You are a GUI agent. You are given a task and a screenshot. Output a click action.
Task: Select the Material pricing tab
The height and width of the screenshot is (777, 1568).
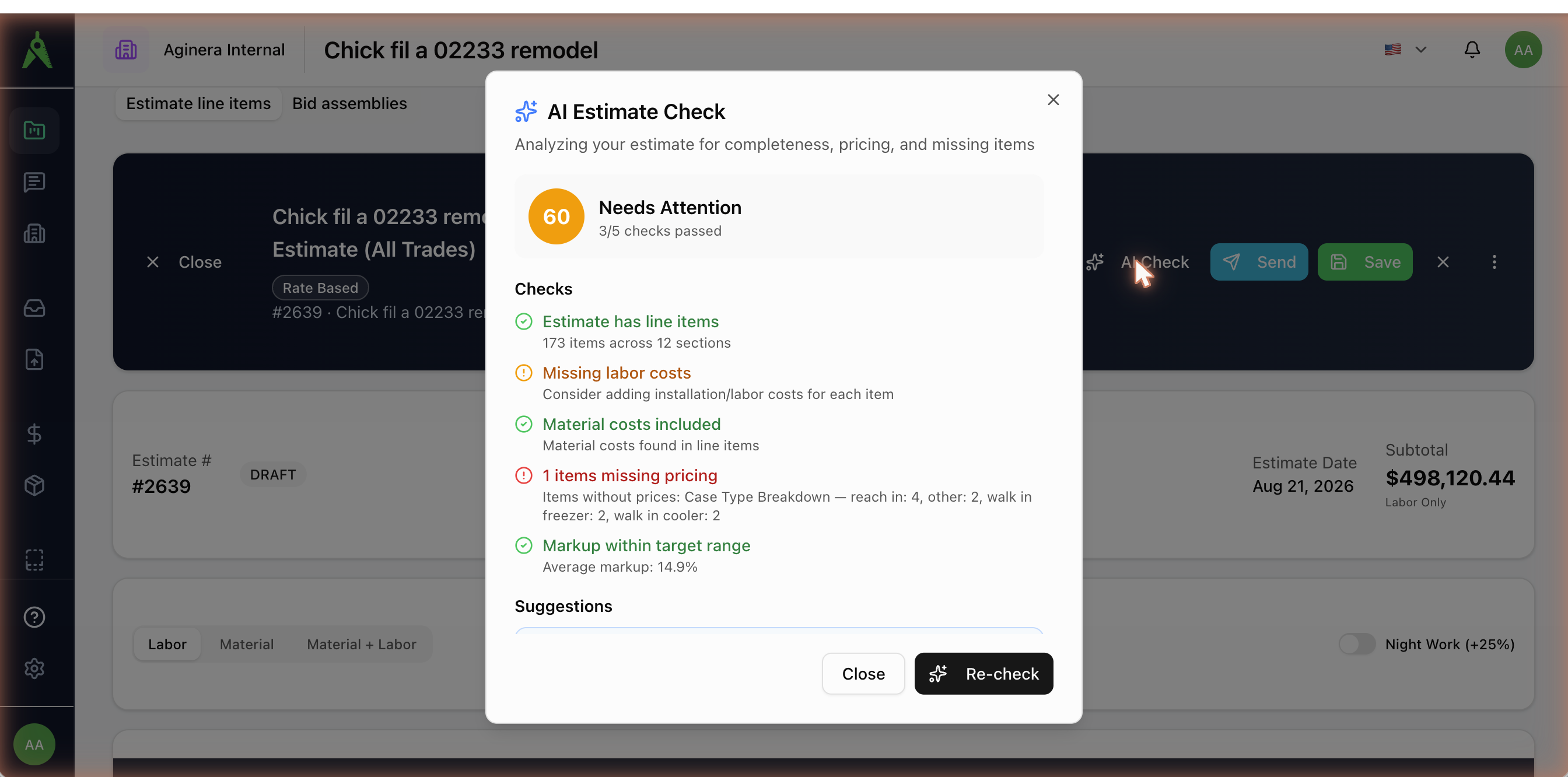point(247,644)
